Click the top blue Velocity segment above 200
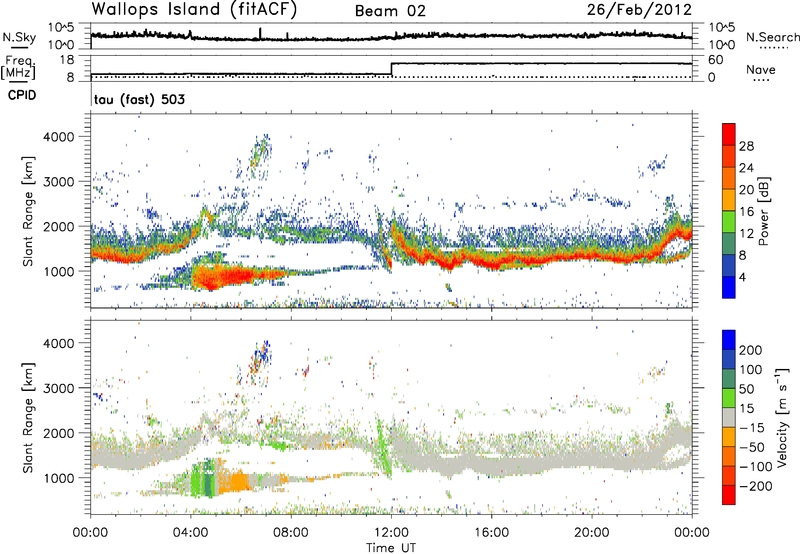 click(x=729, y=340)
